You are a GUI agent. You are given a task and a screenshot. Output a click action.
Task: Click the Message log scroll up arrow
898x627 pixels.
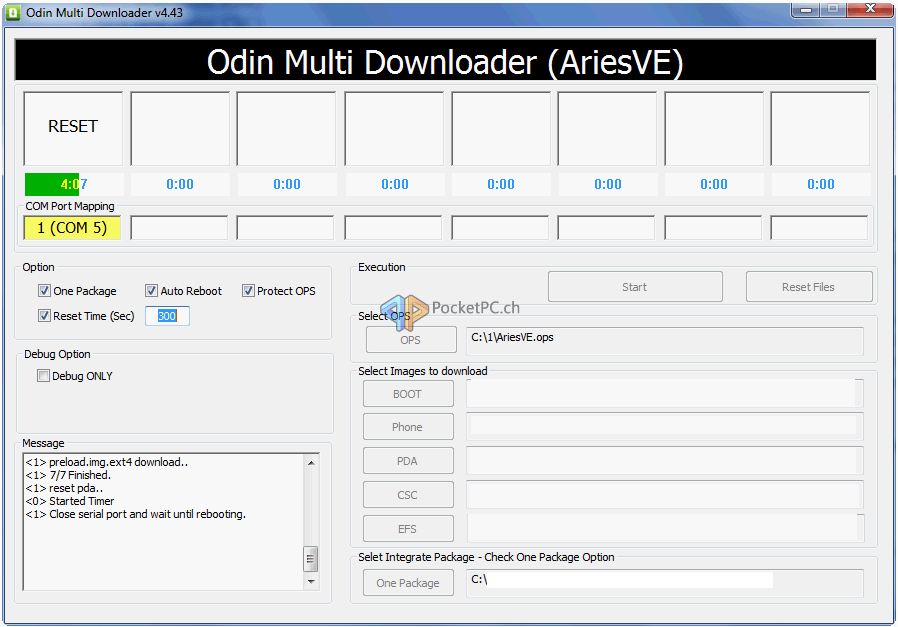[x=311, y=462]
